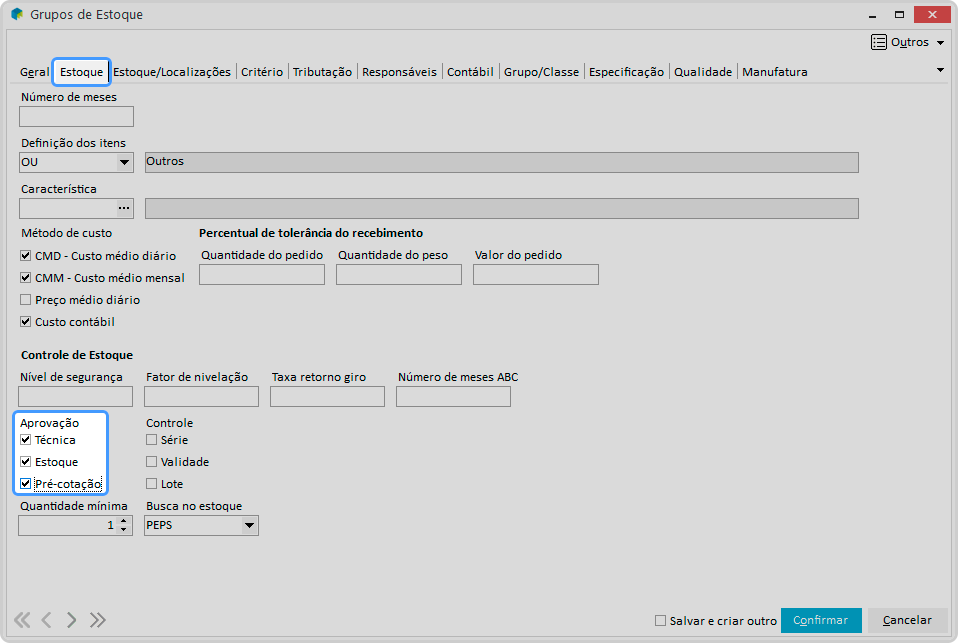Switch to the Contábil tab
Screen dimensions: 958x643
click(470, 72)
